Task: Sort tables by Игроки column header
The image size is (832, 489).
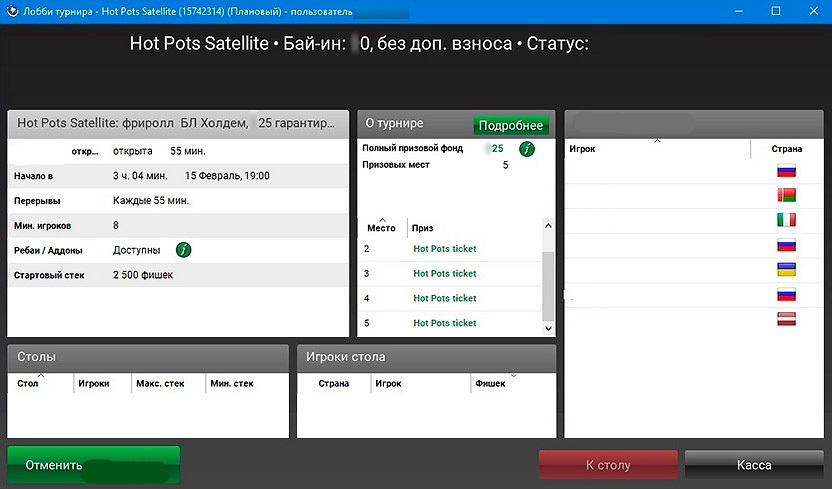Action: [x=94, y=383]
